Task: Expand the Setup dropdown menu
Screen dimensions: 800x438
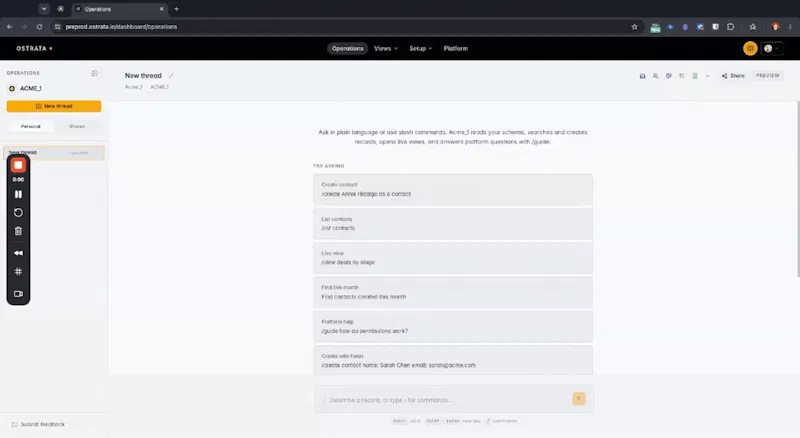Action: pyautogui.click(x=420, y=48)
